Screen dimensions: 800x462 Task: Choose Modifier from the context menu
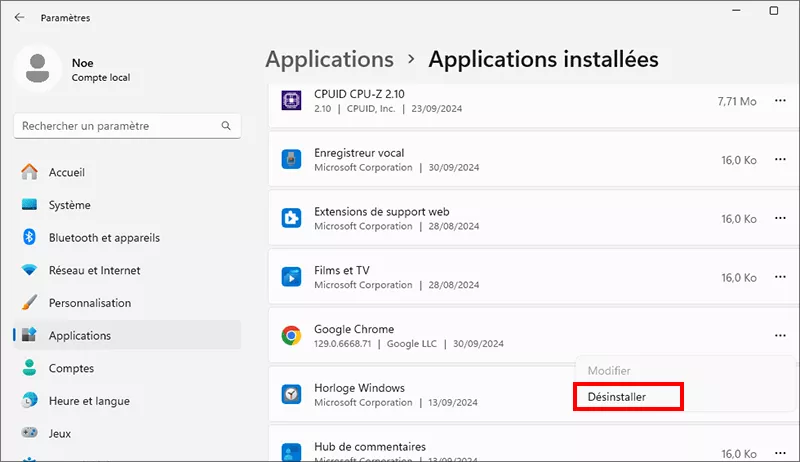tap(609, 371)
